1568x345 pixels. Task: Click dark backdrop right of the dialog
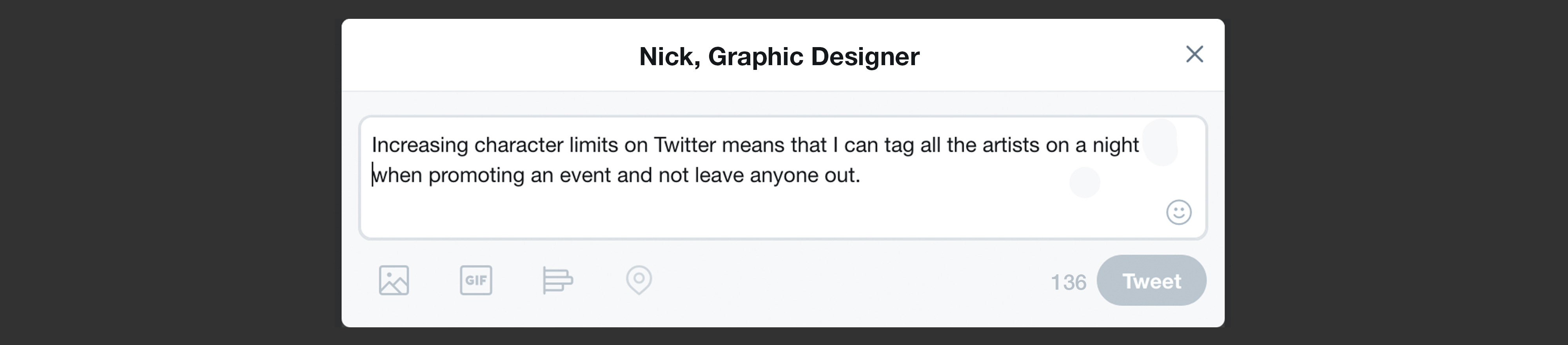[1394, 173]
